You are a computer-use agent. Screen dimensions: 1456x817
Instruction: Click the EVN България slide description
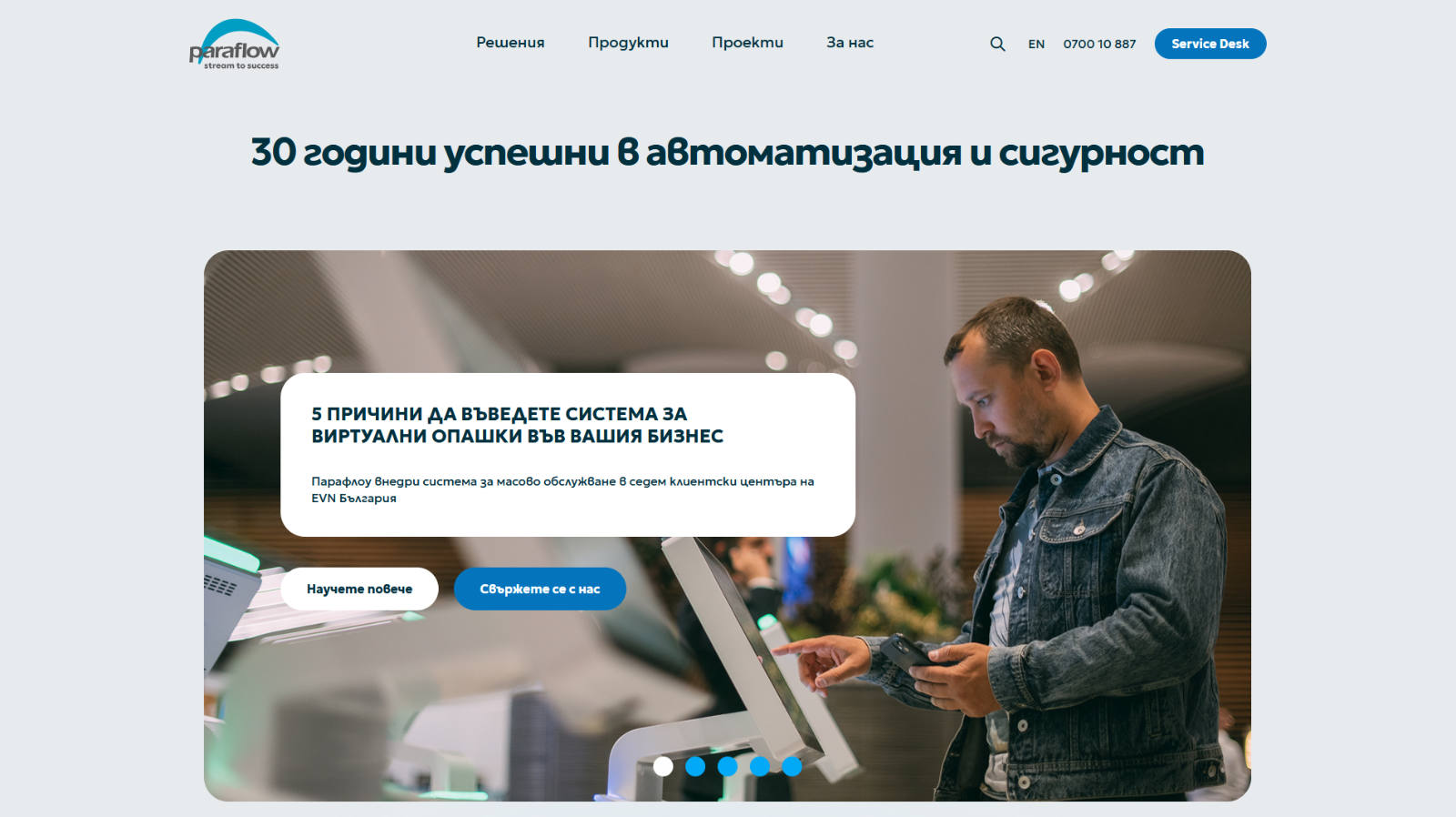click(562, 489)
